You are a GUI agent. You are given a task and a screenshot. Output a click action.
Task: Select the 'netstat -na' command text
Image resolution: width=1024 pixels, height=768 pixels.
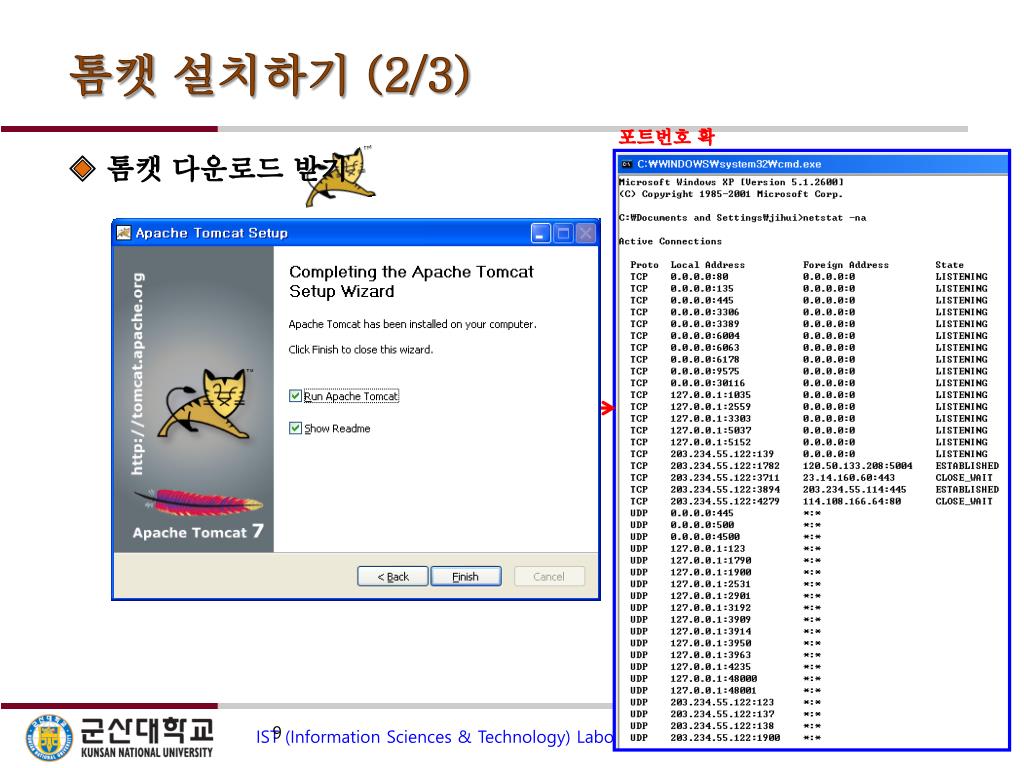(x=834, y=218)
